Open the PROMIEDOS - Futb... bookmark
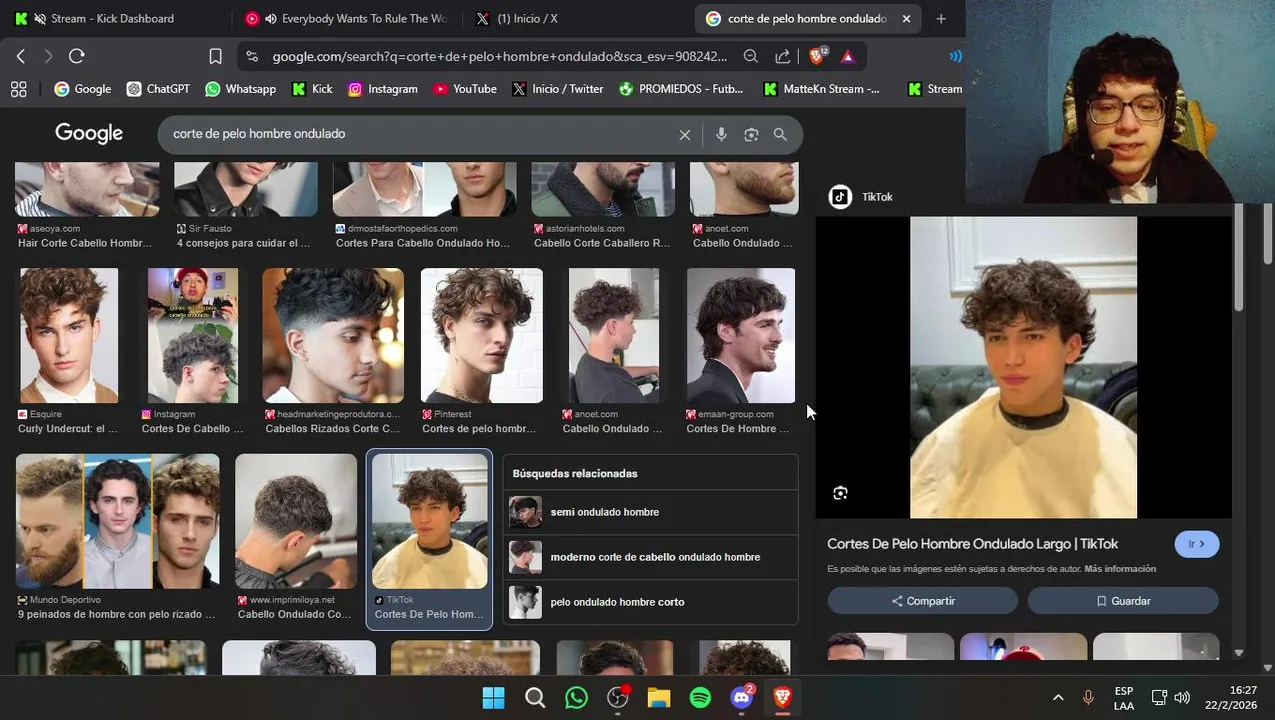 681,89
